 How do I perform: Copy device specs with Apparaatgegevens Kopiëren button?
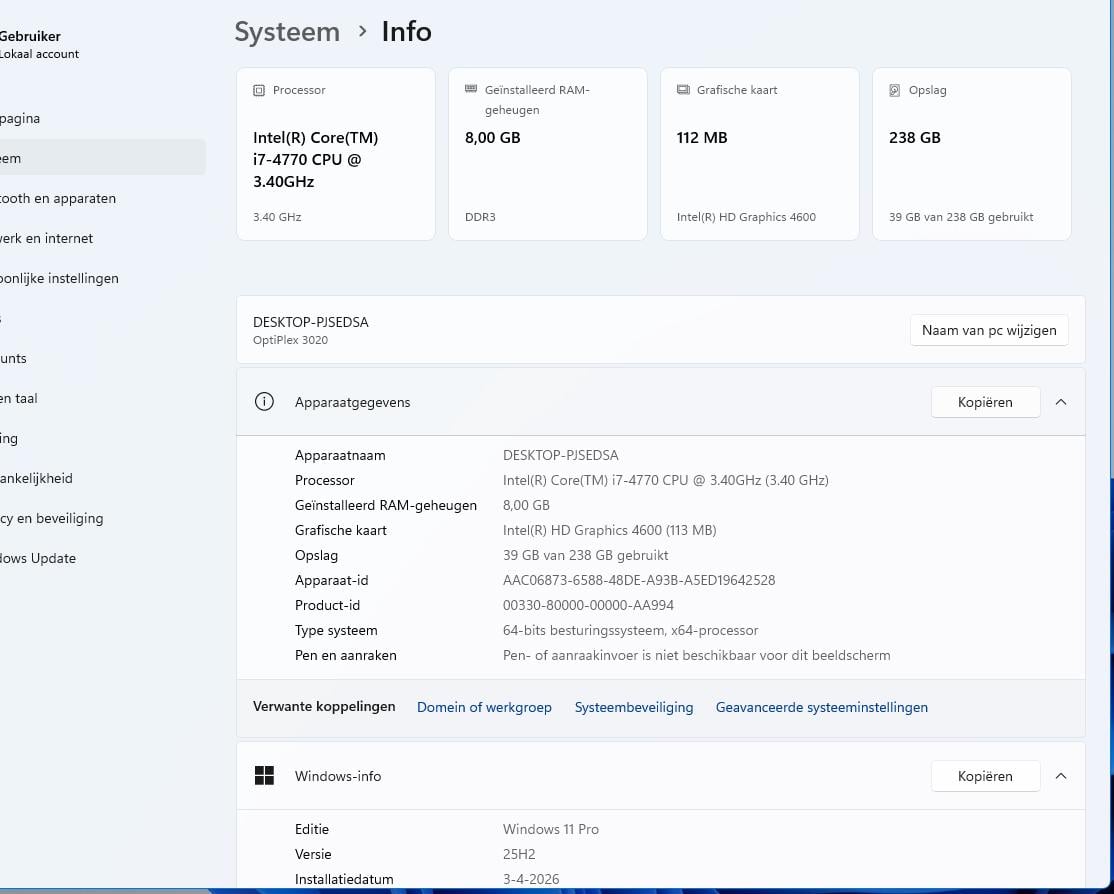click(984, 402)
